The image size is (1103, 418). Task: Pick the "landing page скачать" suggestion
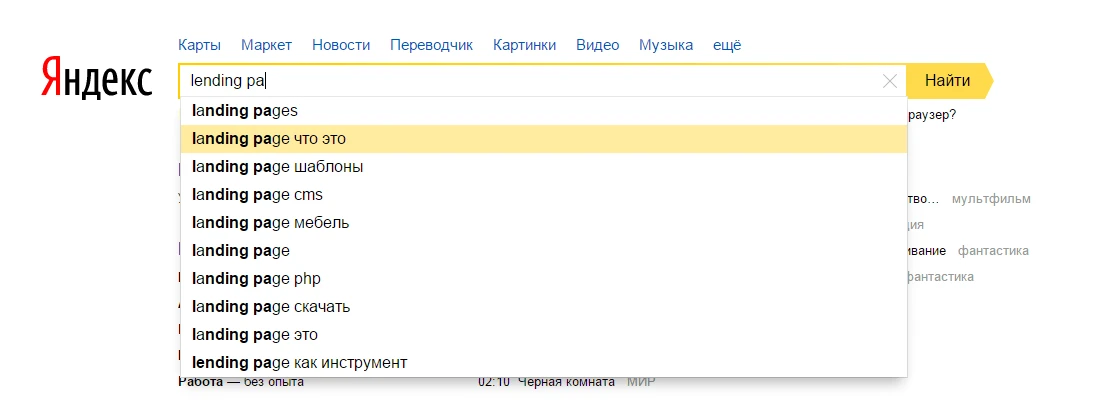271,307
